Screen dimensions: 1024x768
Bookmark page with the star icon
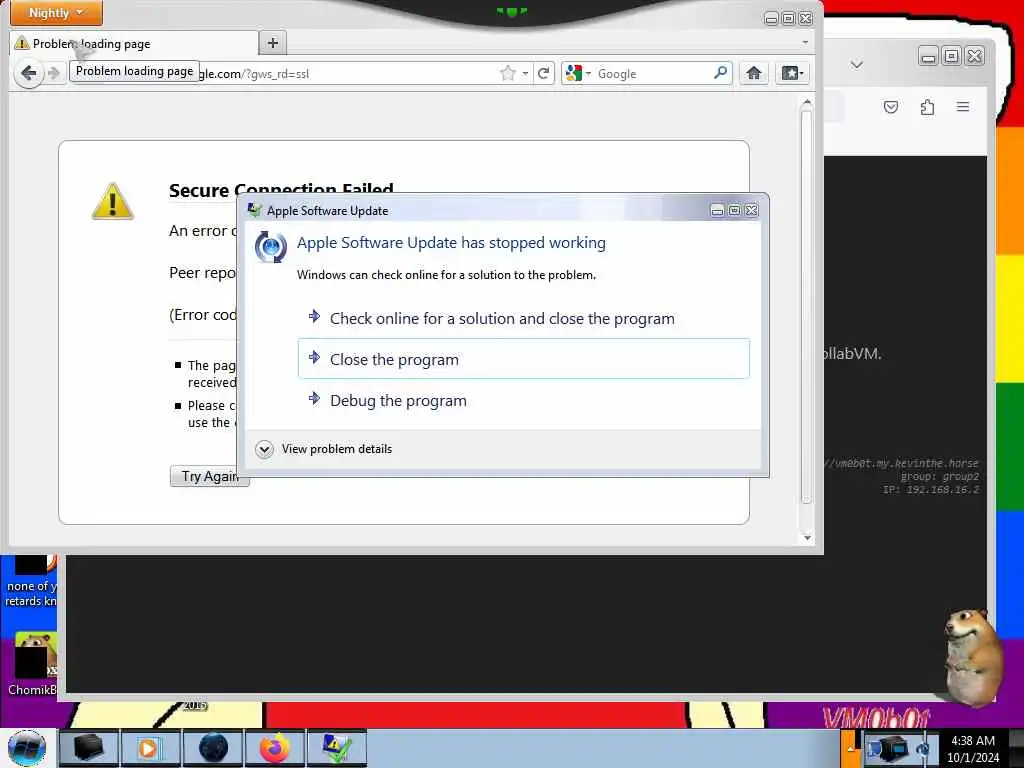(x=507, y=73)
